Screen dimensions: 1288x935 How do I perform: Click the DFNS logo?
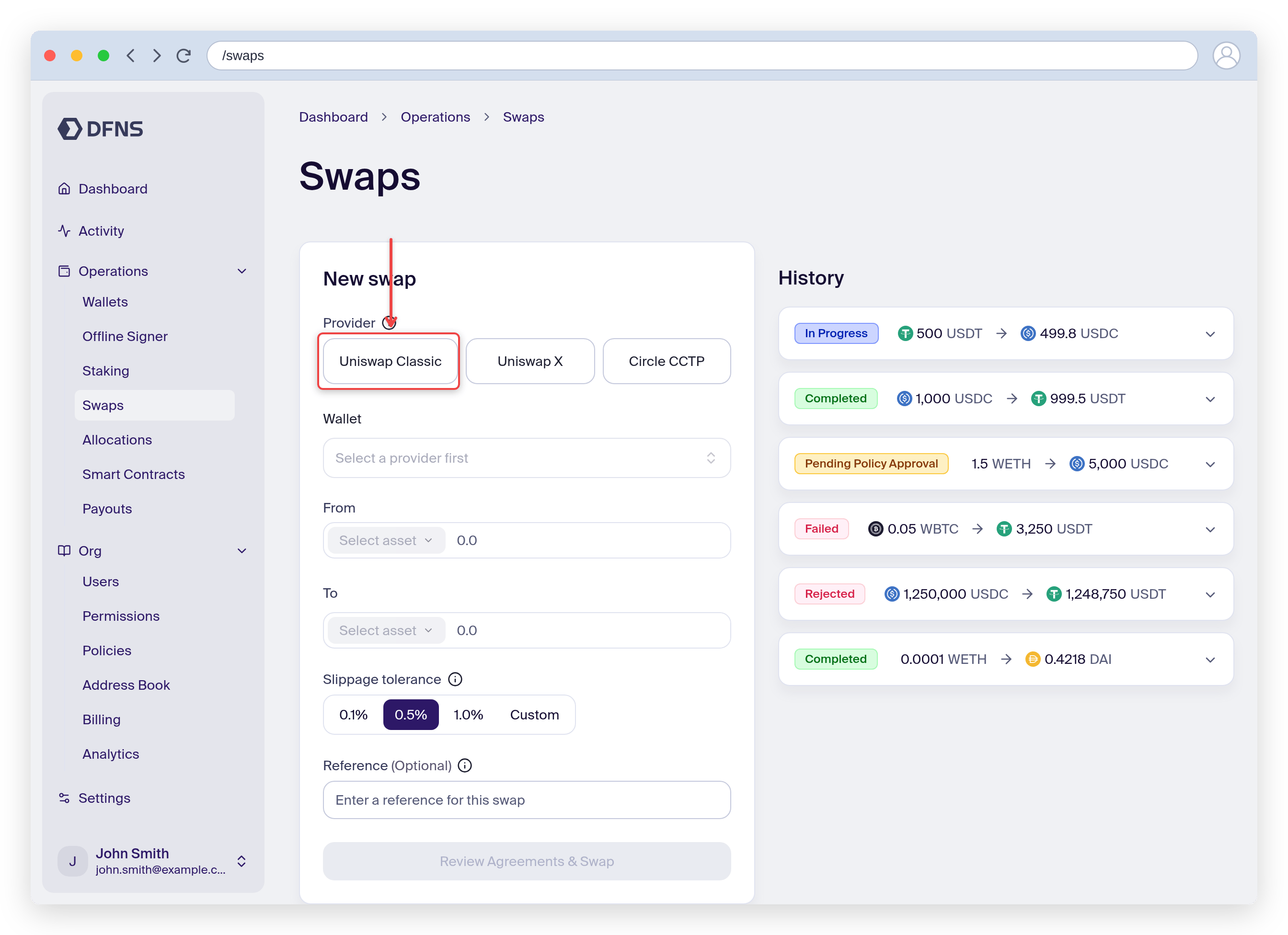(x=101, y=129)
